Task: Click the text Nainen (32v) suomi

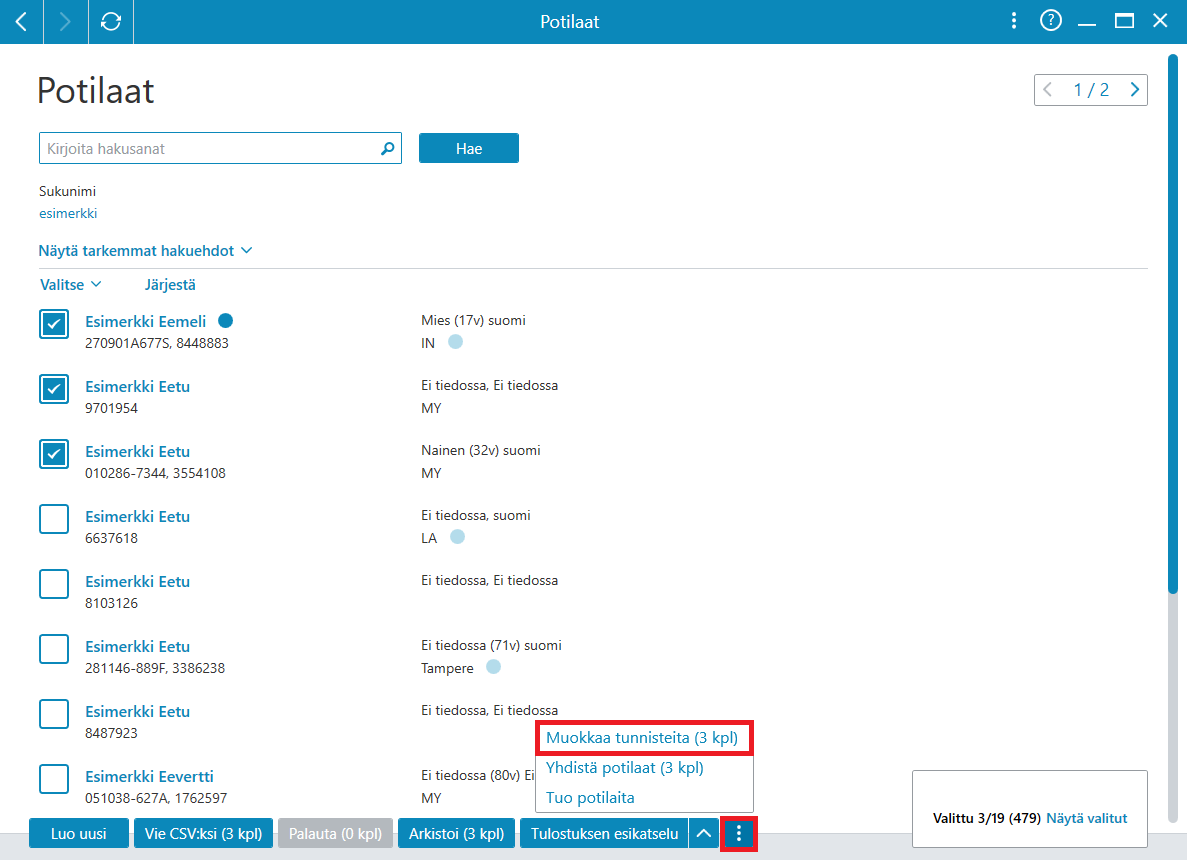Action: (x=481, y=450)
